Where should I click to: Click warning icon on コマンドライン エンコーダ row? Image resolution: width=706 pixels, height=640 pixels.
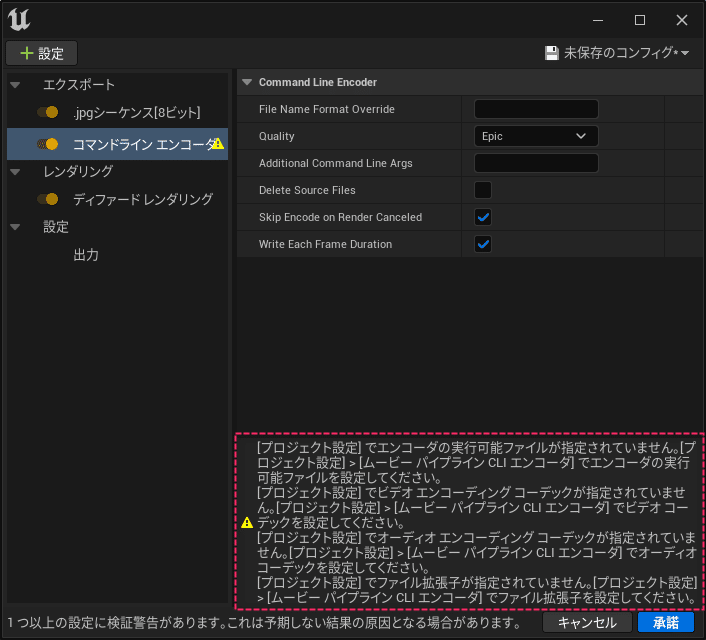(x=218, y=144)
